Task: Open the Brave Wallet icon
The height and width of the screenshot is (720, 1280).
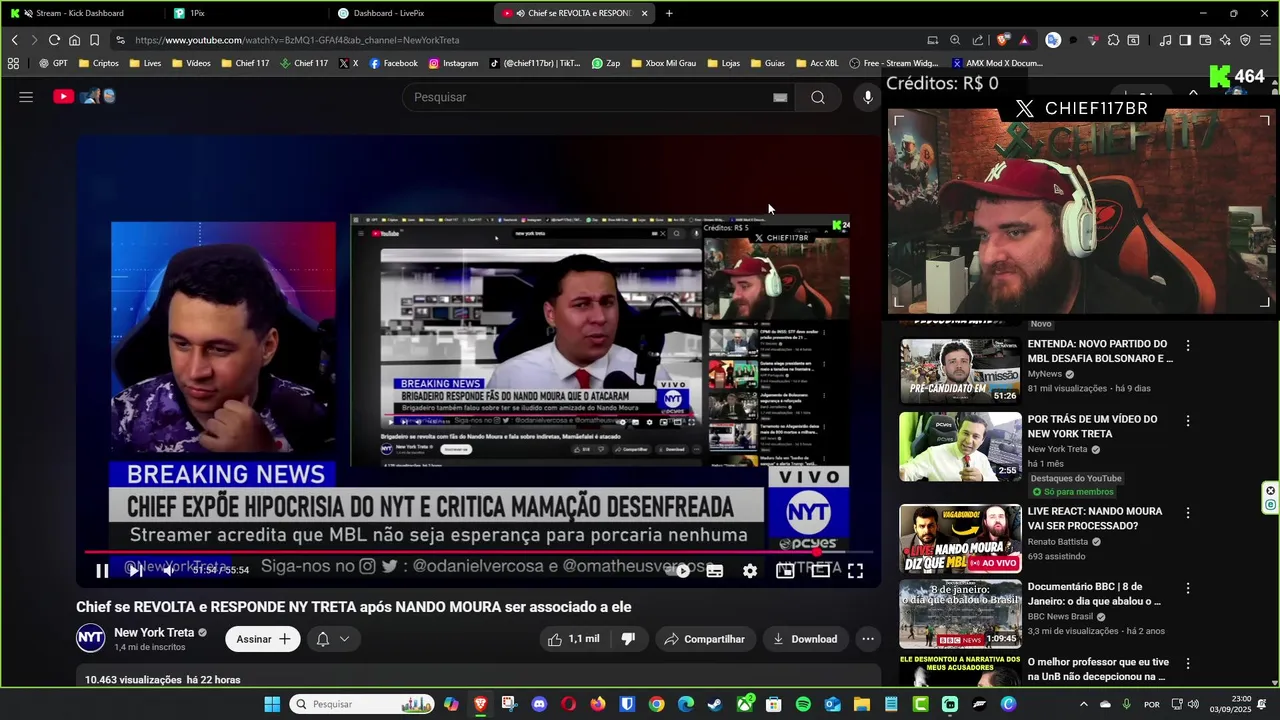Action: click(x=1205, y=40)
